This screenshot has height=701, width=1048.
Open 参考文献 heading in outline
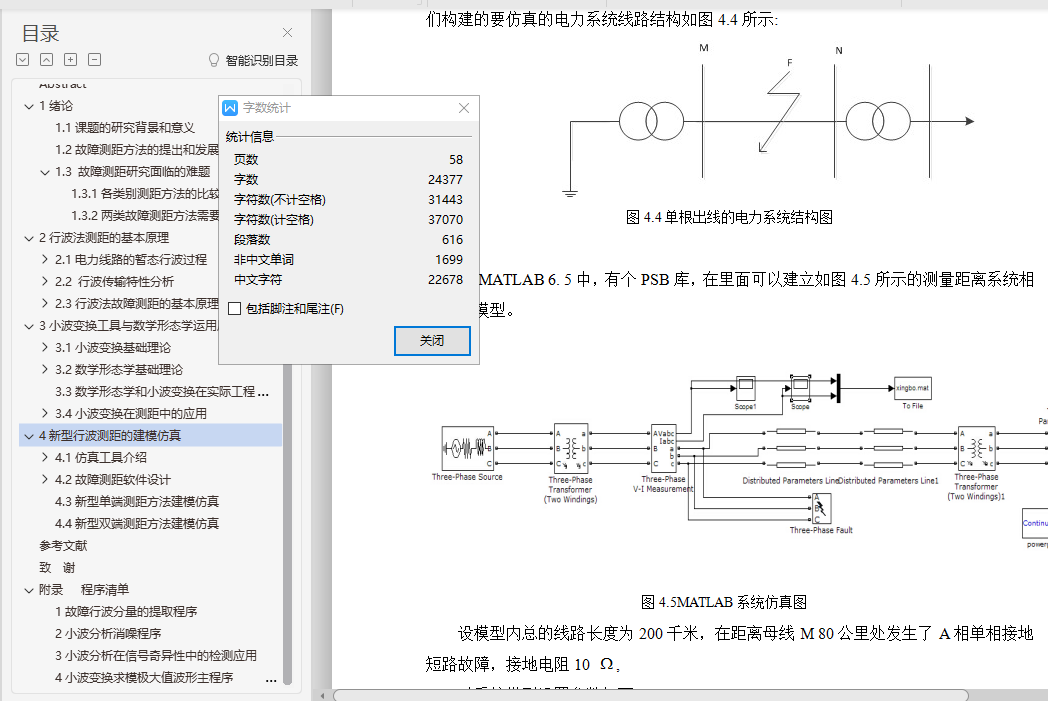coord(63,546)
